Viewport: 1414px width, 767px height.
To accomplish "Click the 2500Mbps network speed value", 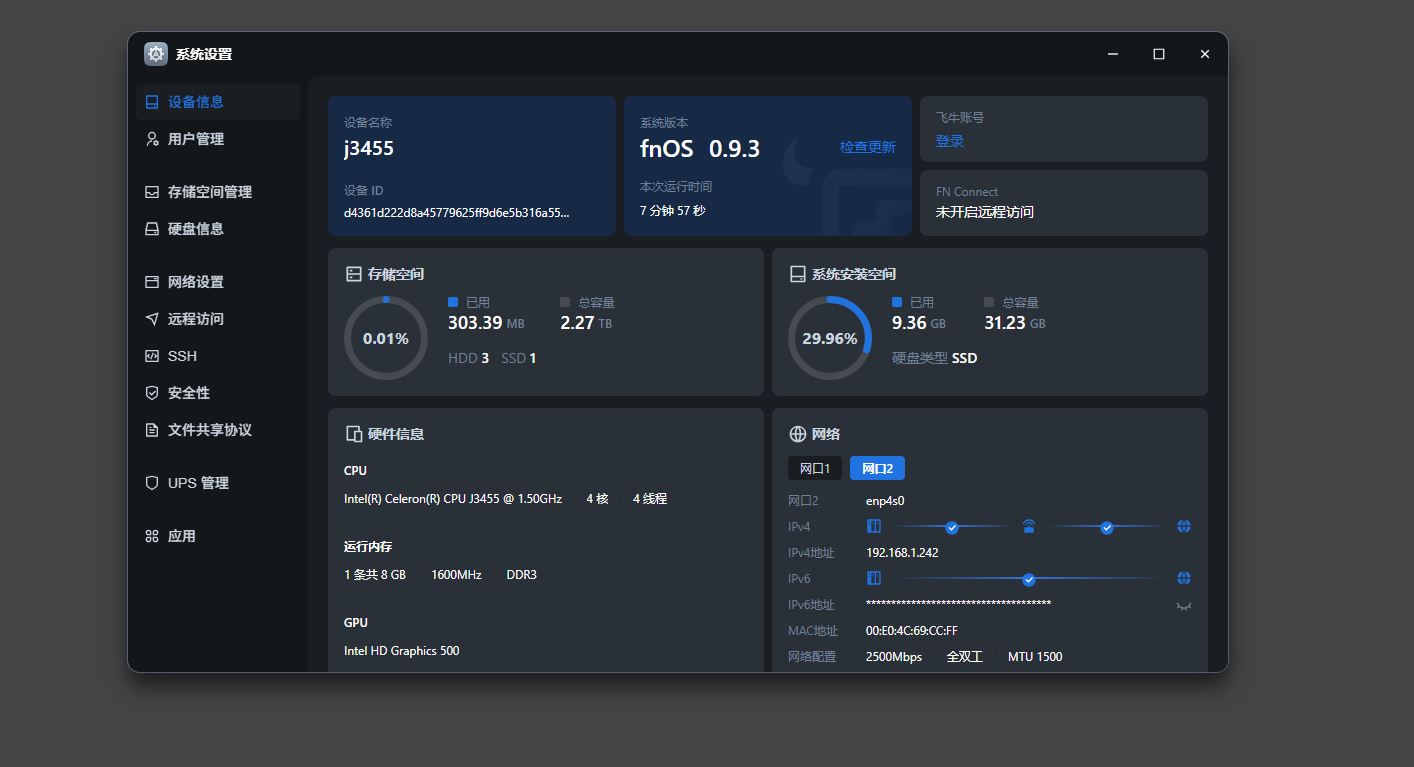I will pyautogui.click(x=894, y=657).
